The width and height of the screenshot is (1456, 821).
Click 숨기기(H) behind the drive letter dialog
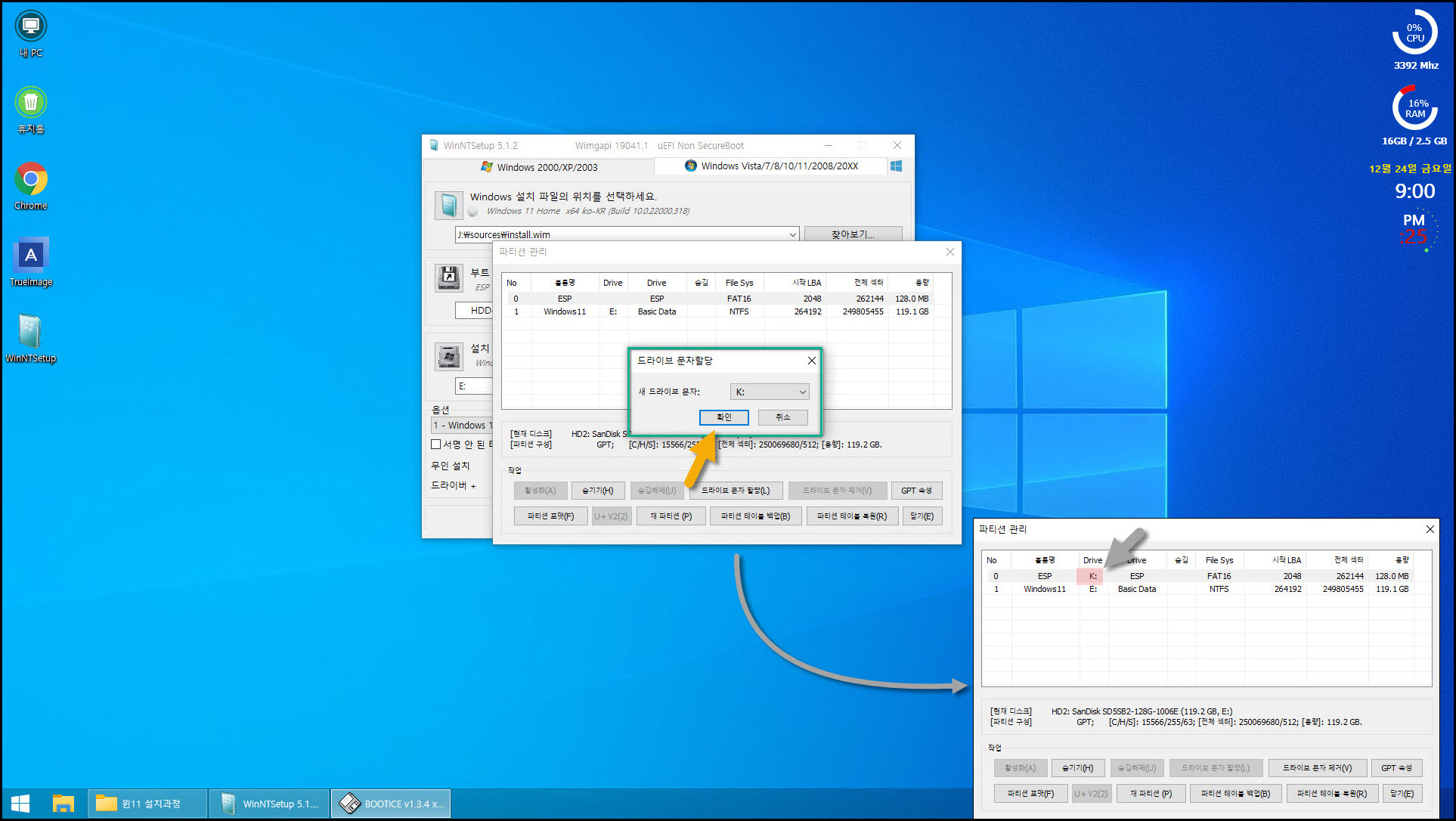click(598, 491)
